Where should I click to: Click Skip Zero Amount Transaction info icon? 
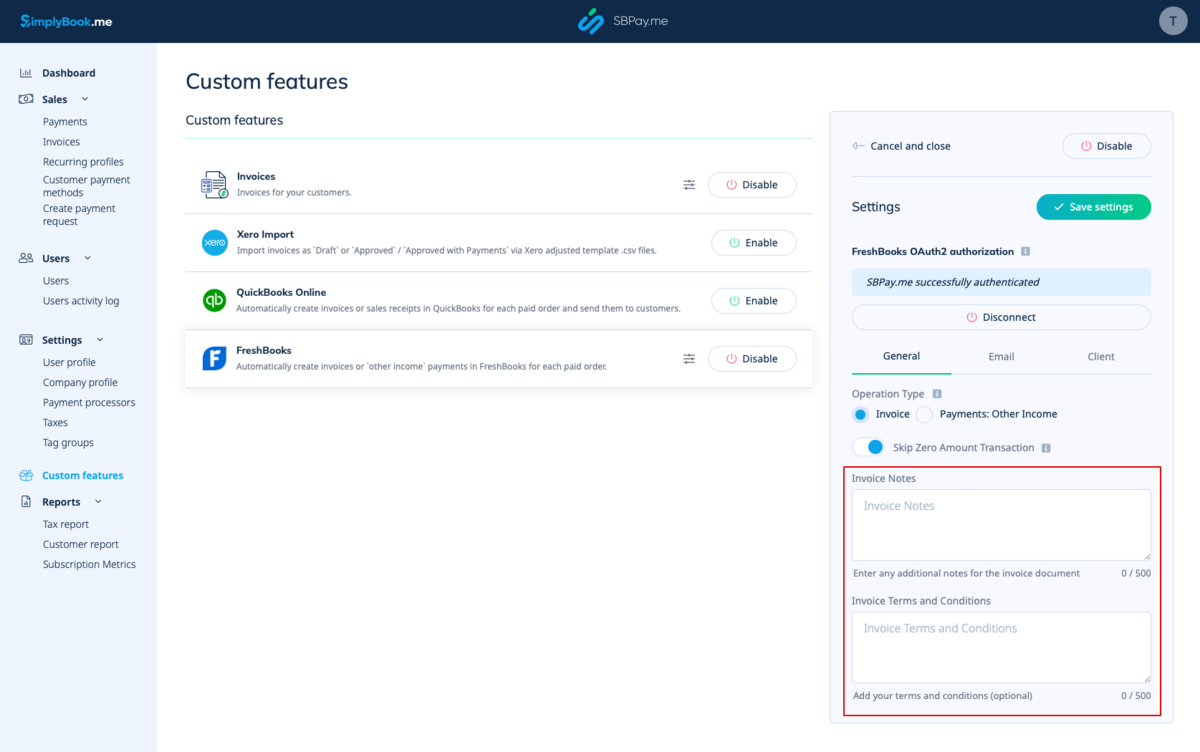click(x=1046, y=448)
